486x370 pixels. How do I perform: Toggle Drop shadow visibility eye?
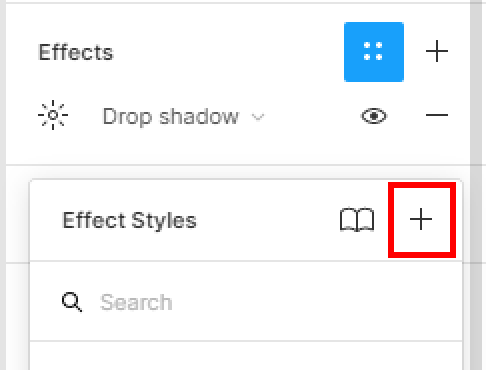(x=374, y=116)
